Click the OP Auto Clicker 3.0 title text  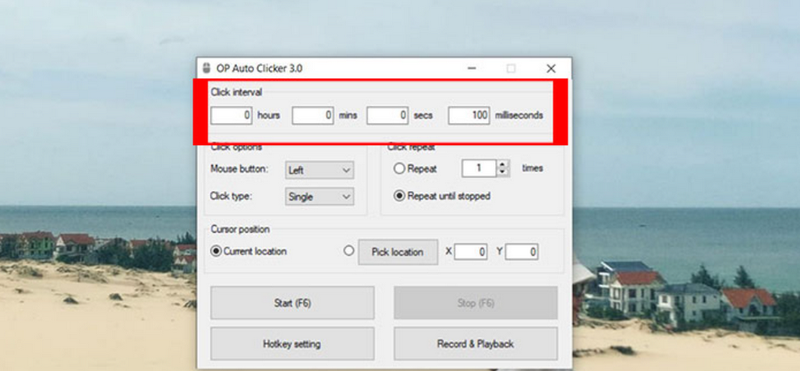(x=259, y=68)
